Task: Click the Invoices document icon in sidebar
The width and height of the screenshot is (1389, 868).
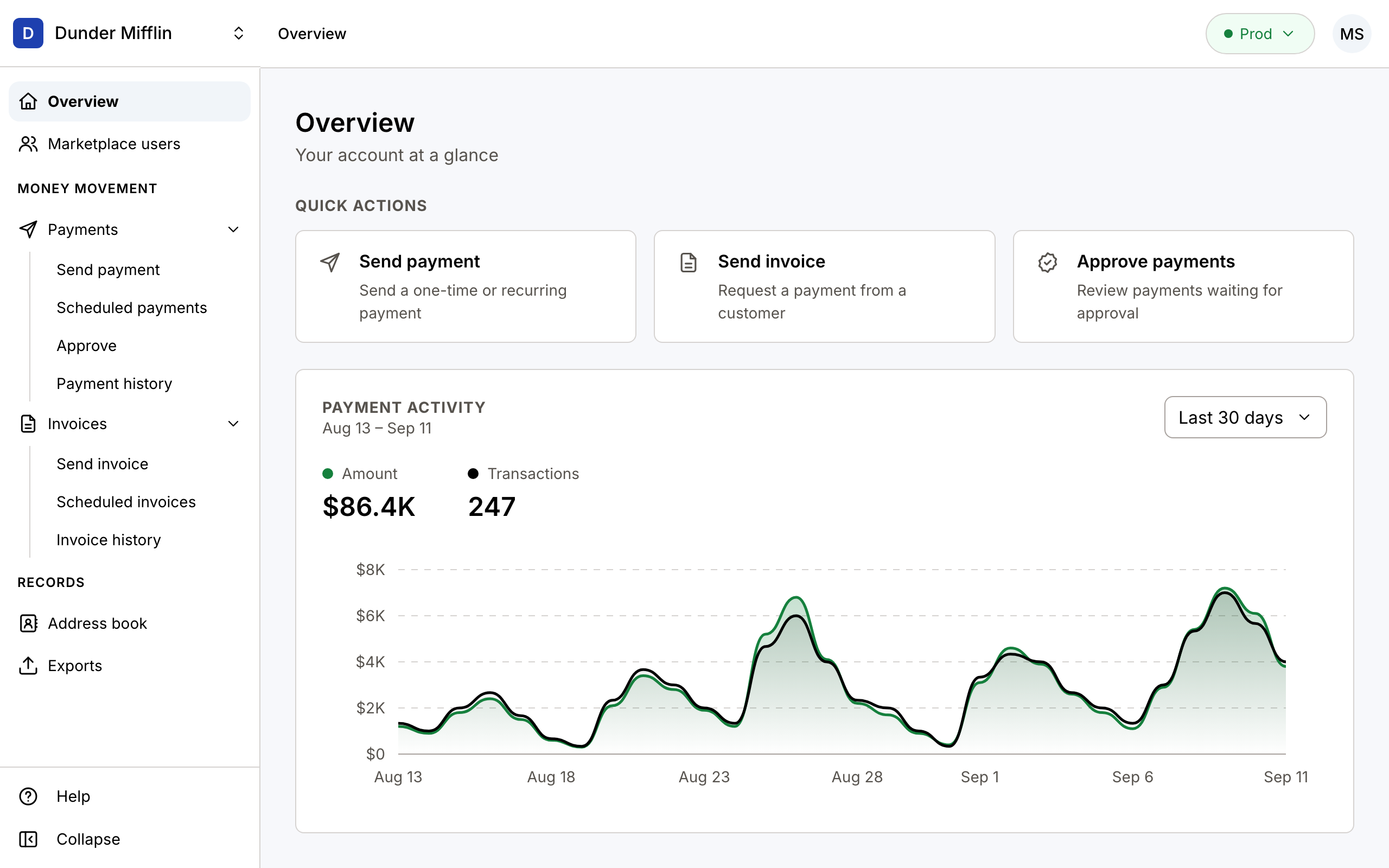Action: pos(28,424)
